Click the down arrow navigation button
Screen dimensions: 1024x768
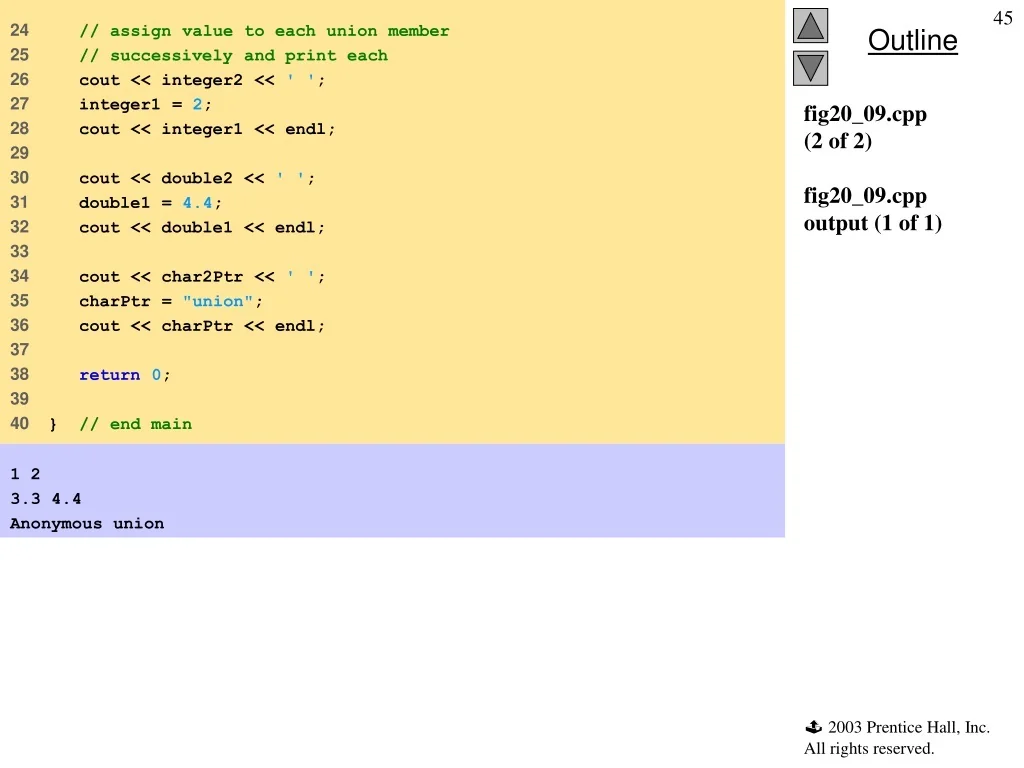coord(810,68)
